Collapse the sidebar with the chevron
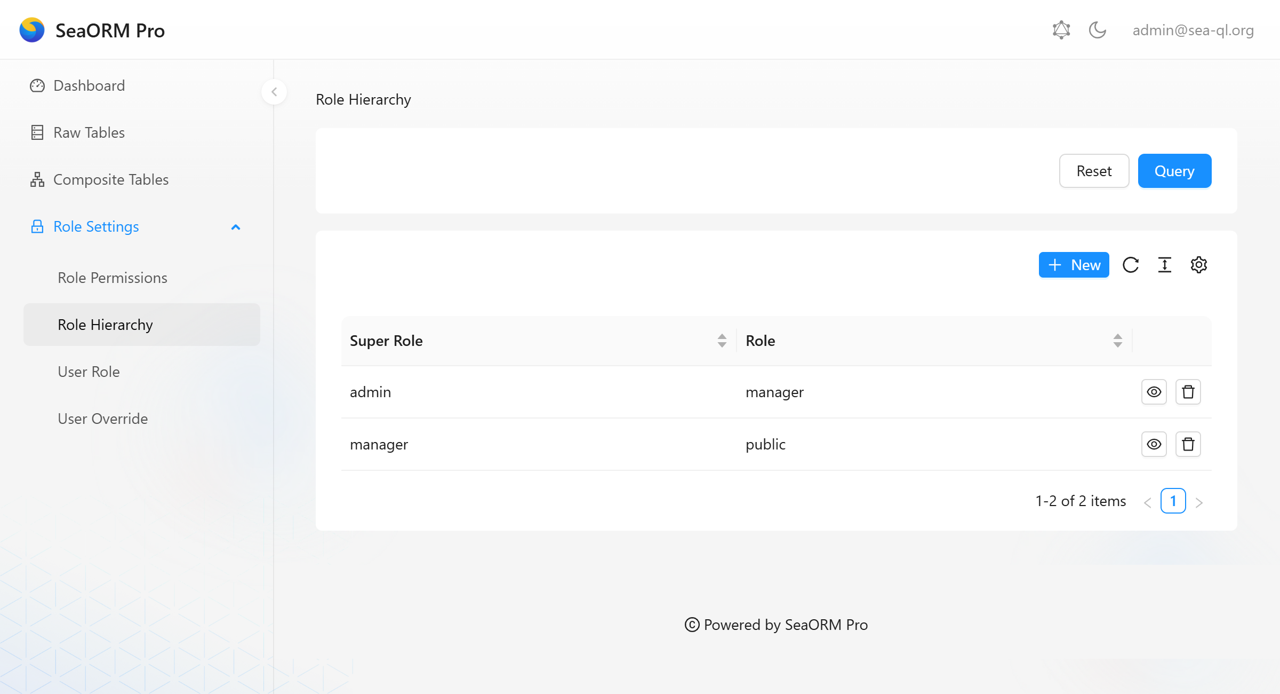Screen dimensions: 1280x694 click(x=274, y=92)
